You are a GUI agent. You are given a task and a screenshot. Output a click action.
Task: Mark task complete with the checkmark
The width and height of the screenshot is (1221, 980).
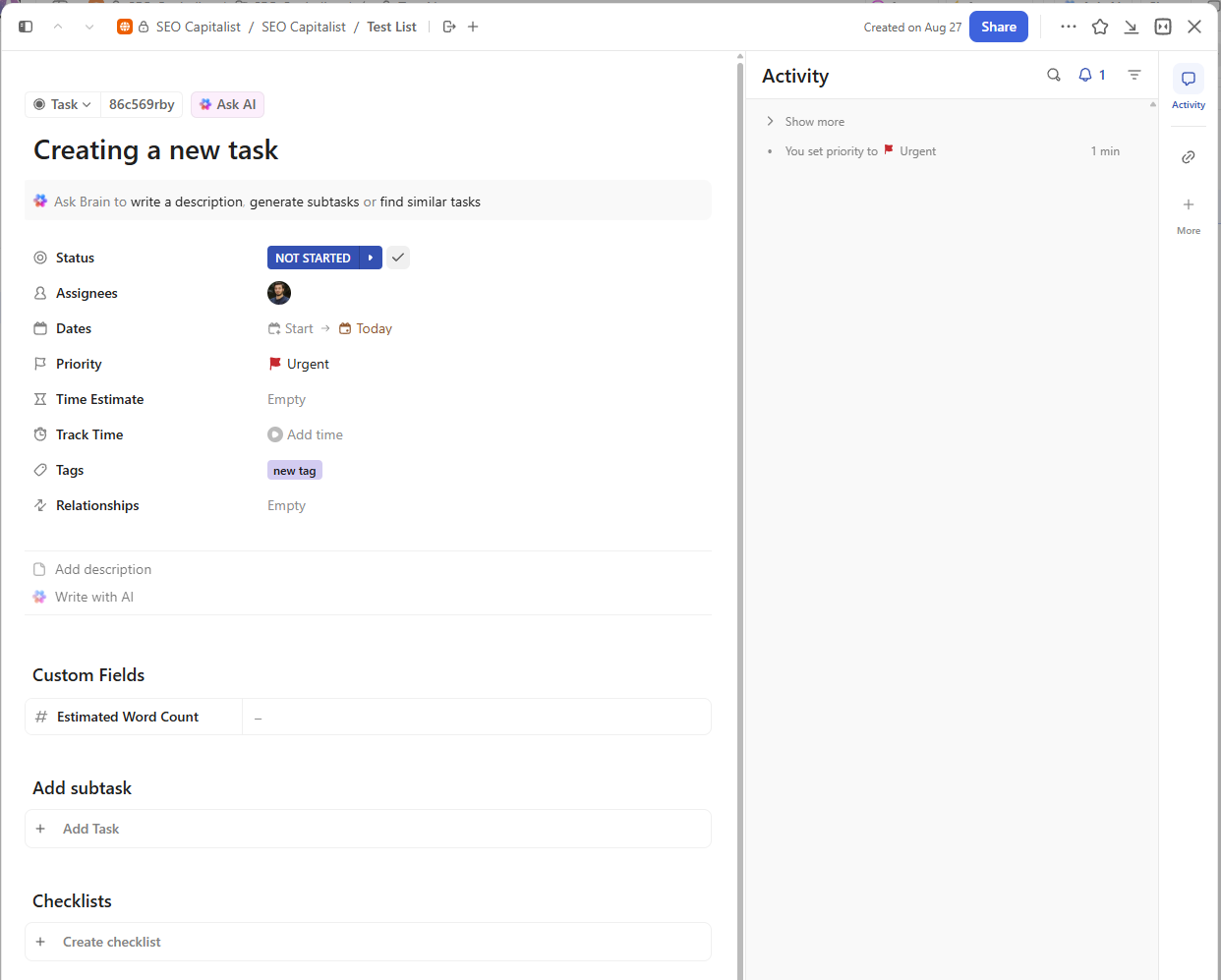tap(397, 257)
